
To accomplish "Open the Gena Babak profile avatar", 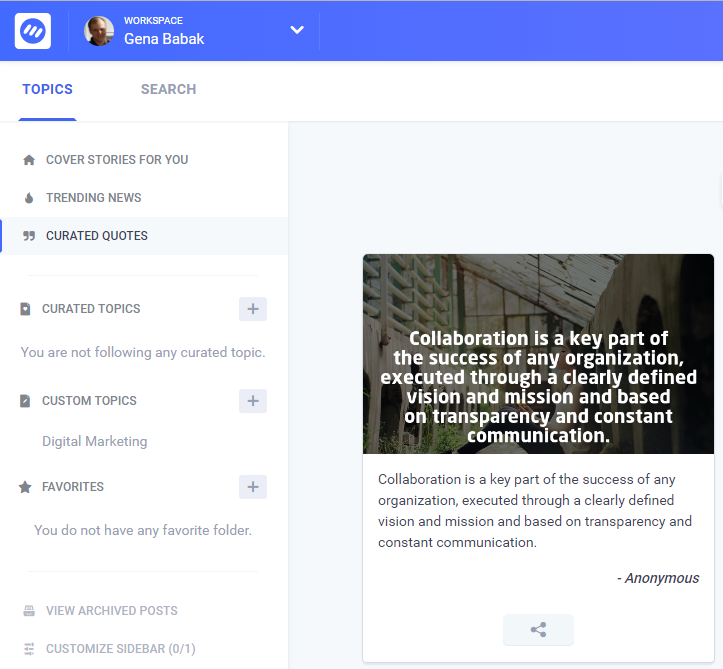I will tap(99, 31).
